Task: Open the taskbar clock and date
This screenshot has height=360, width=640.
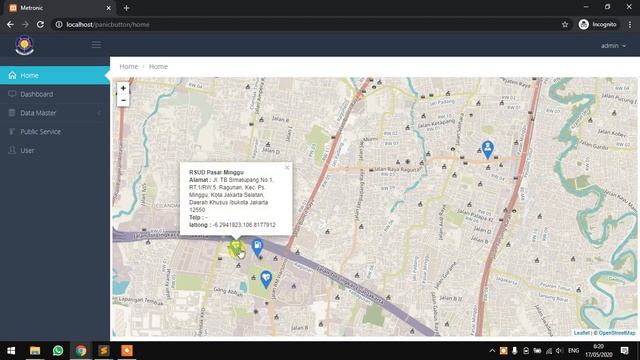Action: pyautogui.click(x=599, y=351)
